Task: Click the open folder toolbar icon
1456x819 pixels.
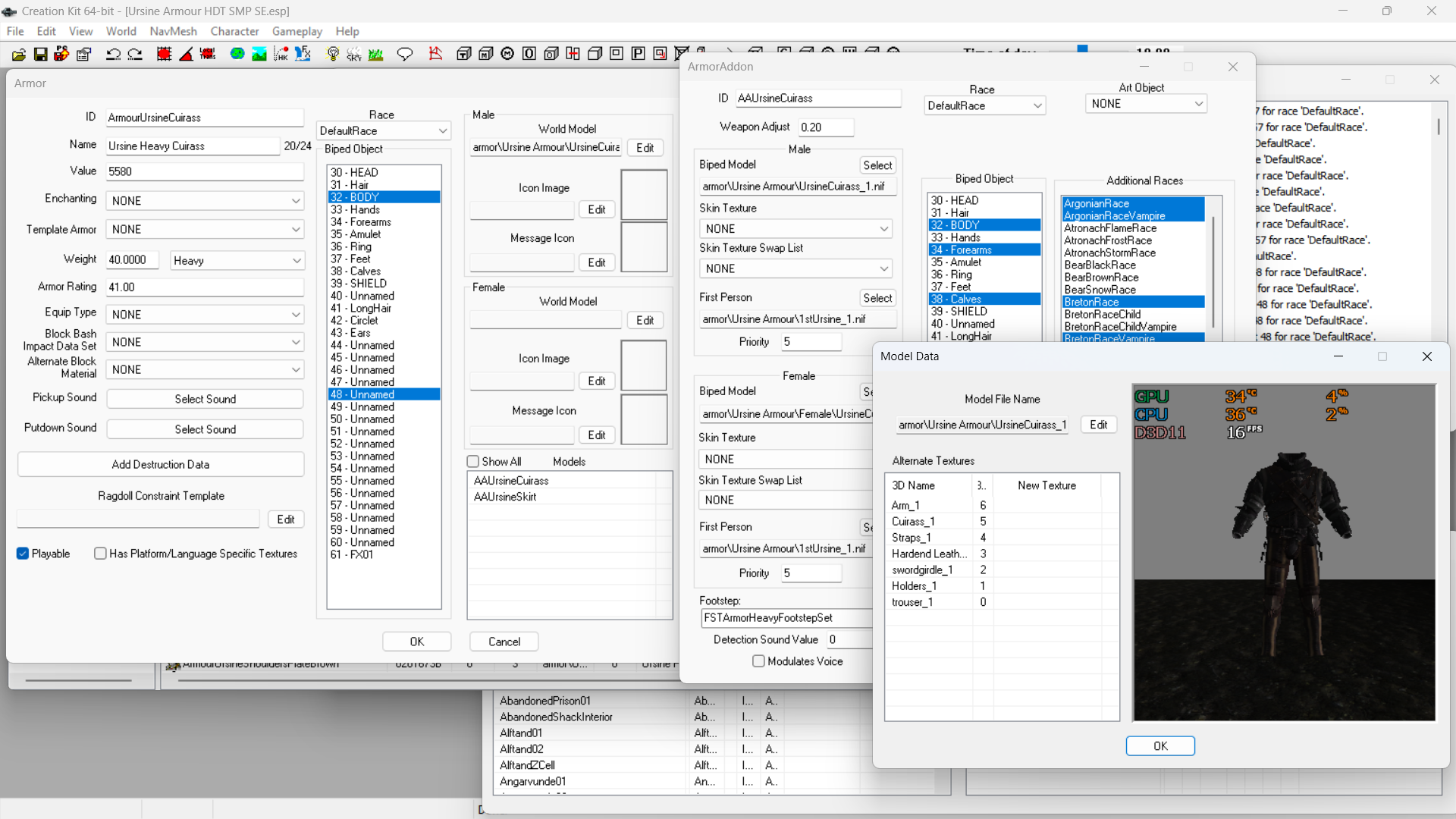Action: click(x=19, y=54)
